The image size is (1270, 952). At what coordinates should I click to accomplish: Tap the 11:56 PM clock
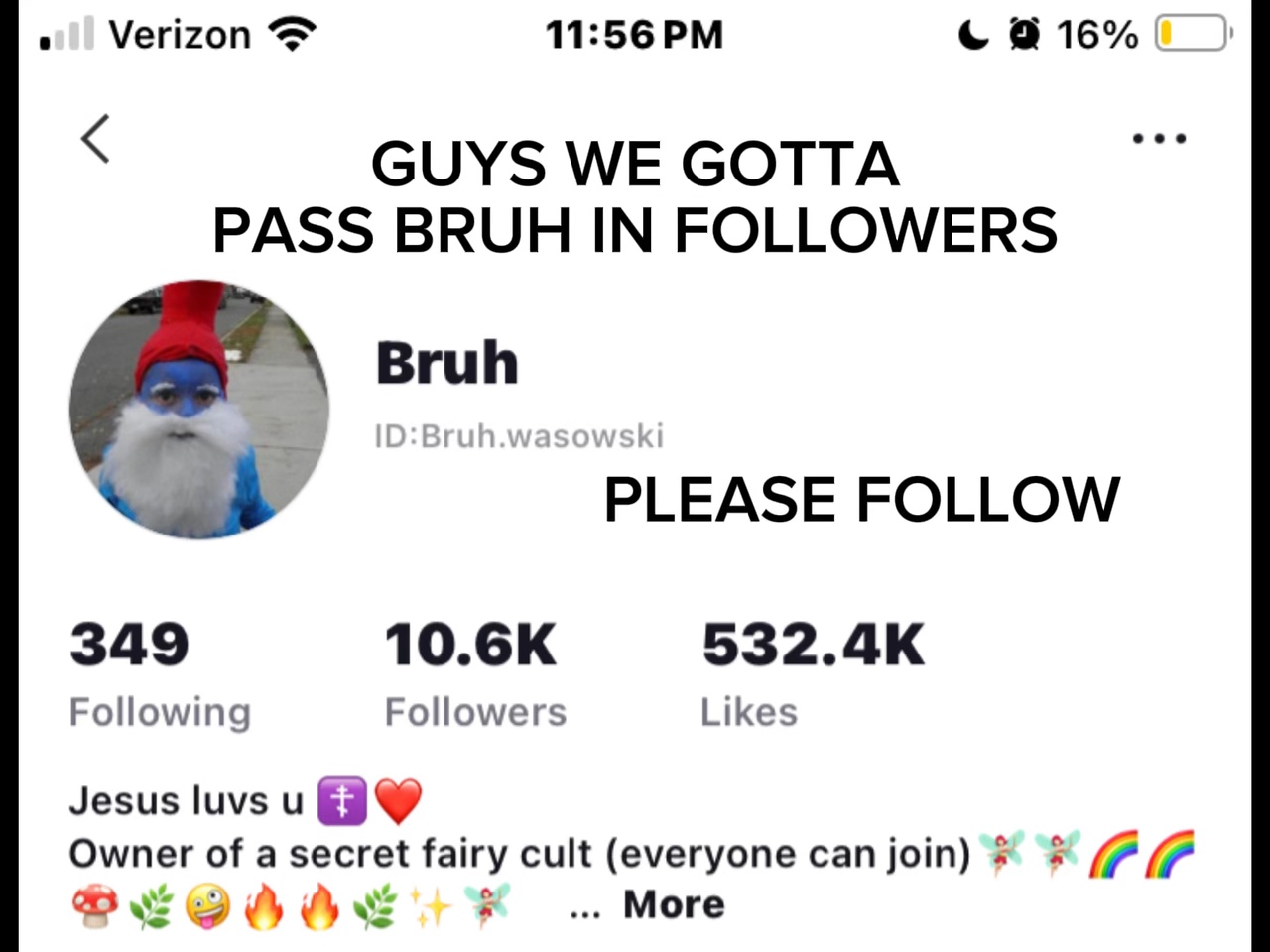tap(634, 35)
